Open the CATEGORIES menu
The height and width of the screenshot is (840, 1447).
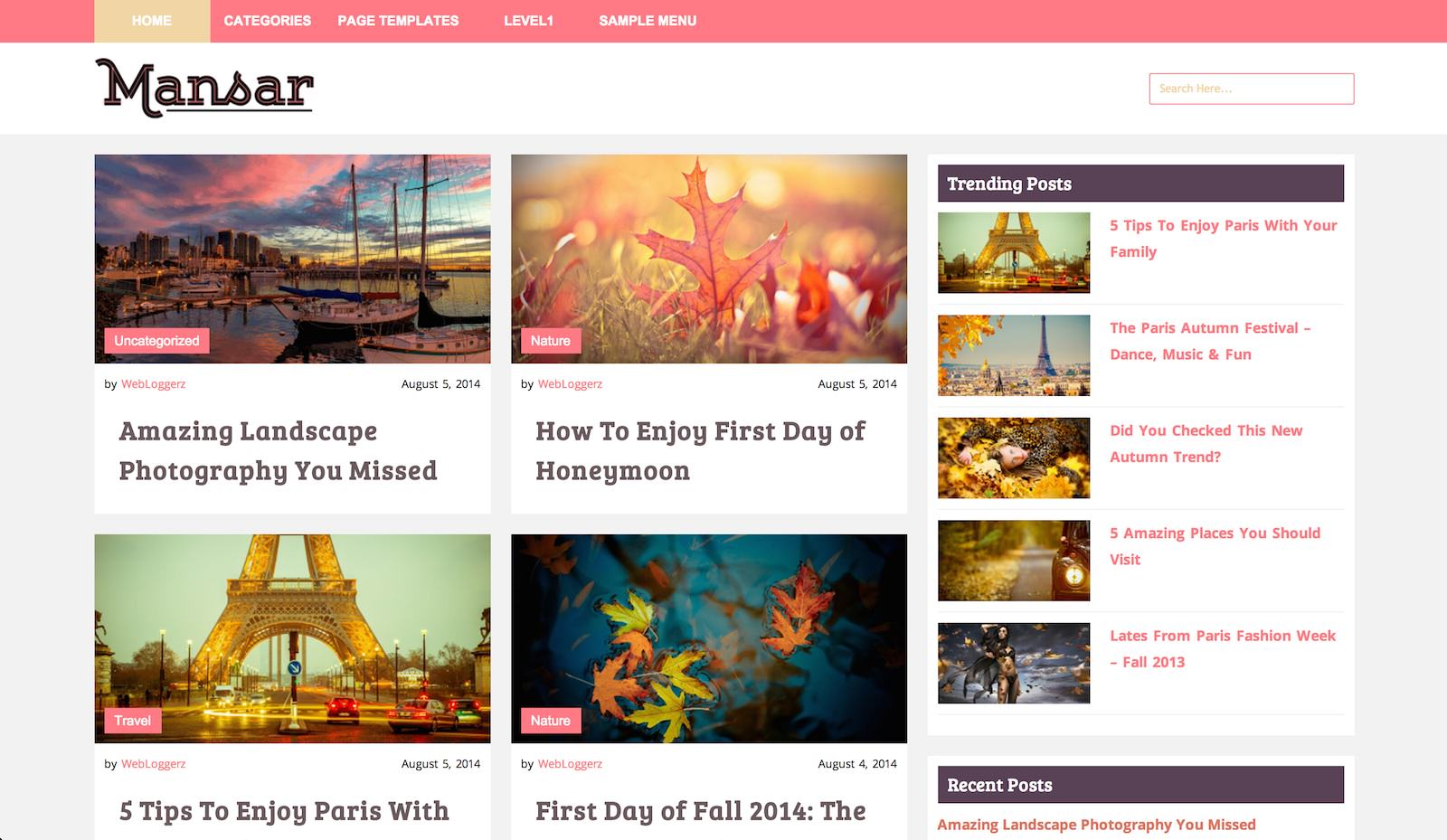pyautogui.click(x=268, y=21)
